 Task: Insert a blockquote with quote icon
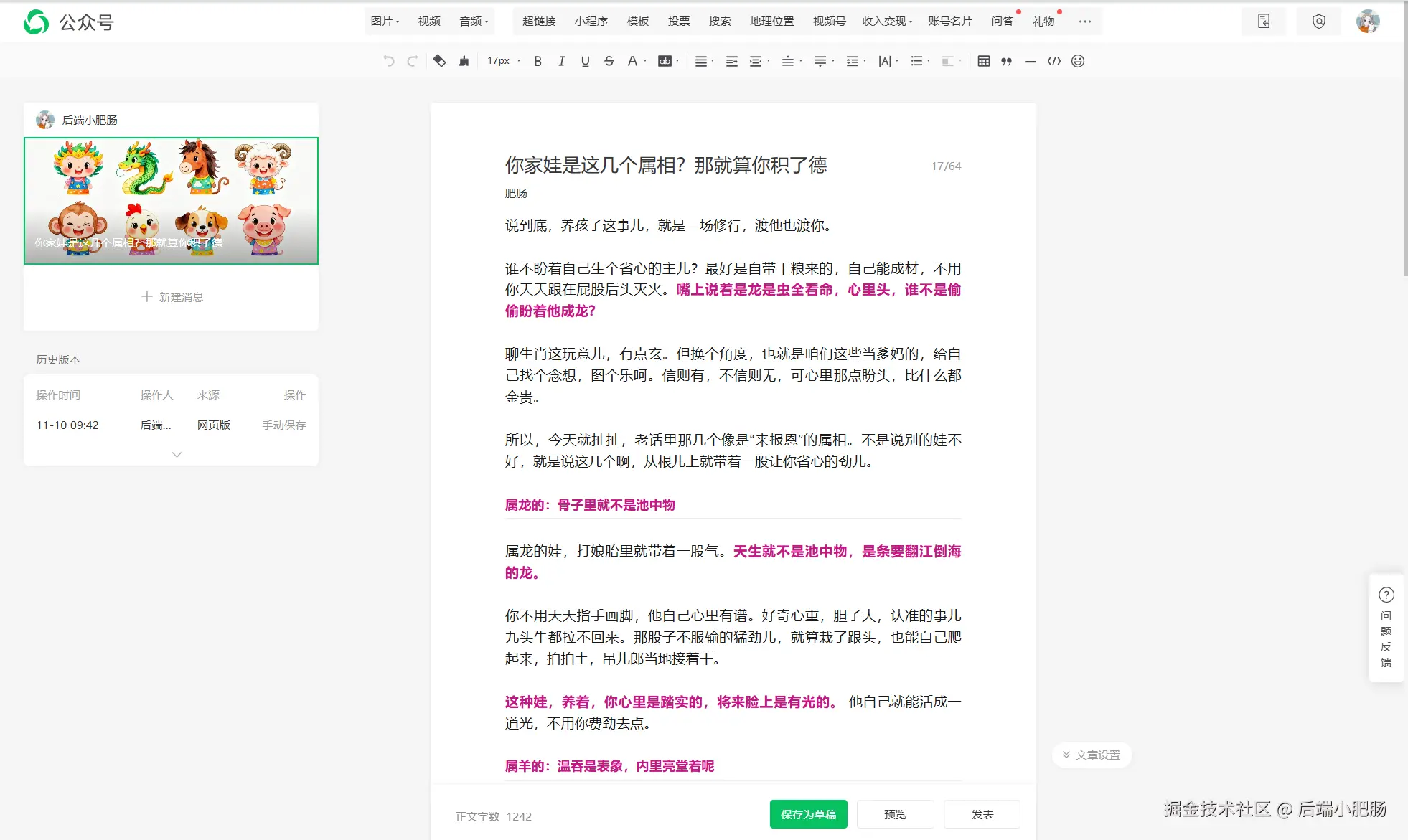click(x=1006, y=62)
